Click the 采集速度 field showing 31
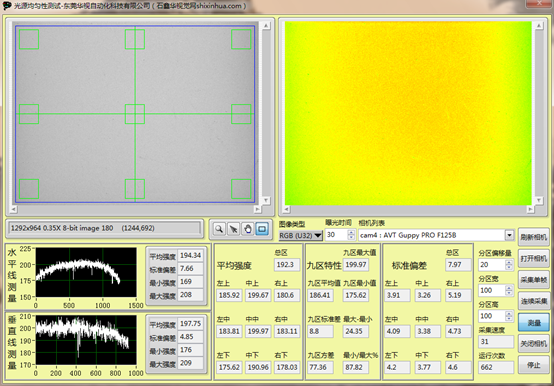 point(496,342)
